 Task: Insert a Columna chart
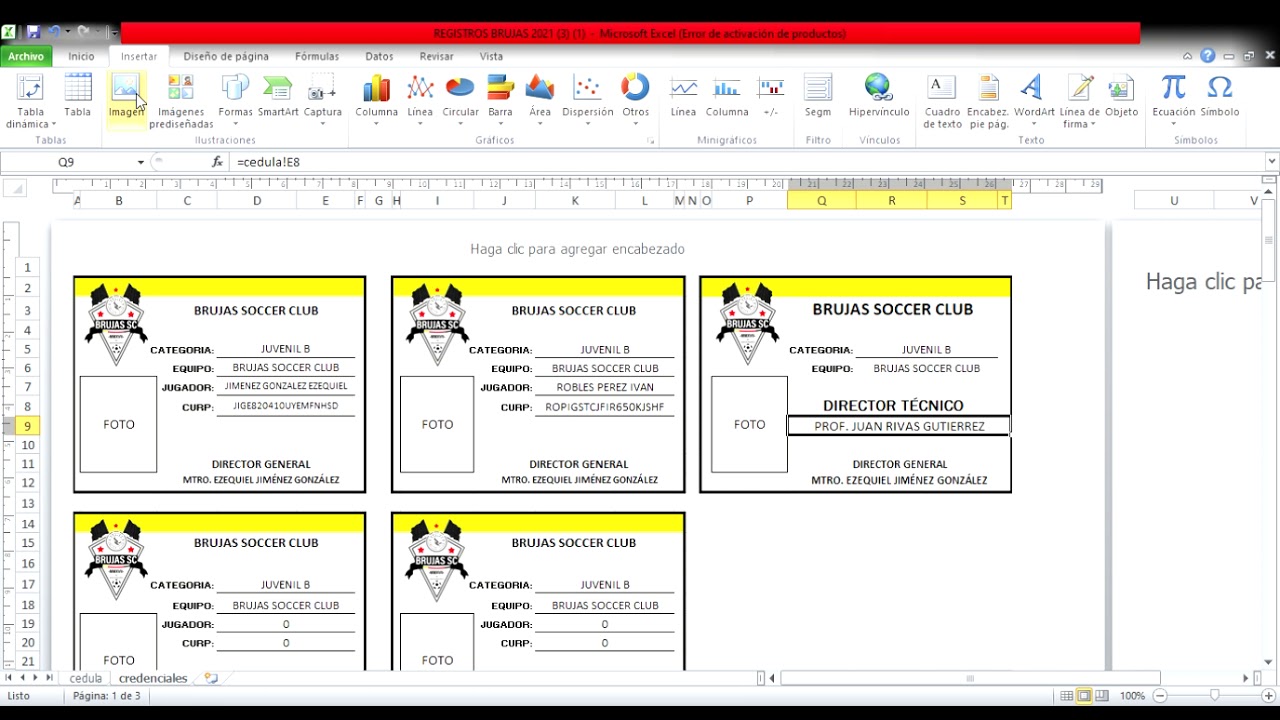(377, 102)
